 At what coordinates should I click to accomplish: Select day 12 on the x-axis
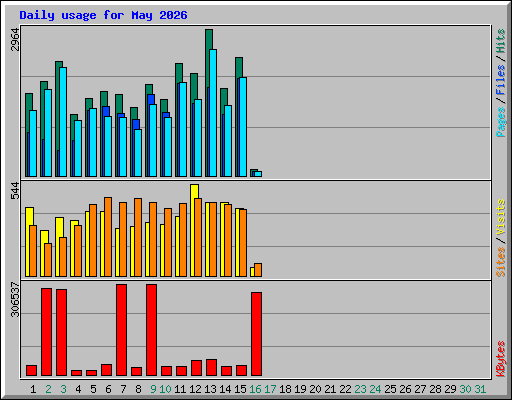click(195, 389)
